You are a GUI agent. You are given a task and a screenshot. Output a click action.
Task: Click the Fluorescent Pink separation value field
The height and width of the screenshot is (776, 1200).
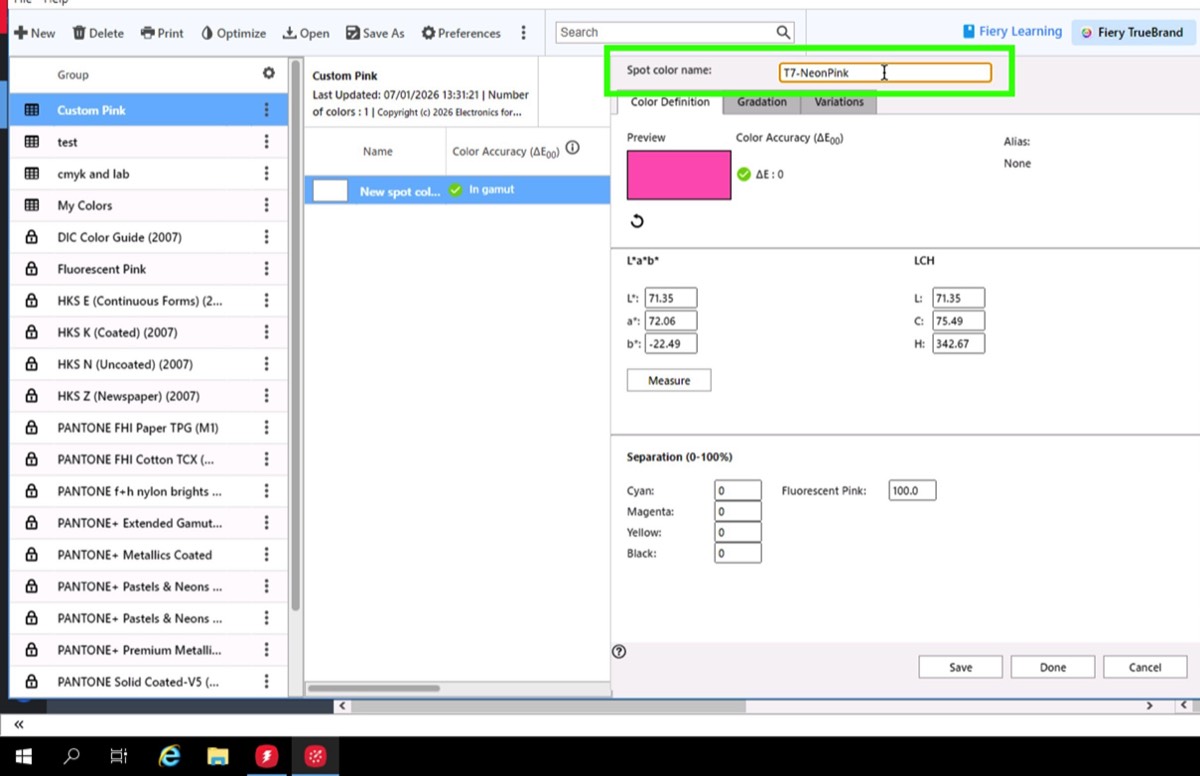911,490
